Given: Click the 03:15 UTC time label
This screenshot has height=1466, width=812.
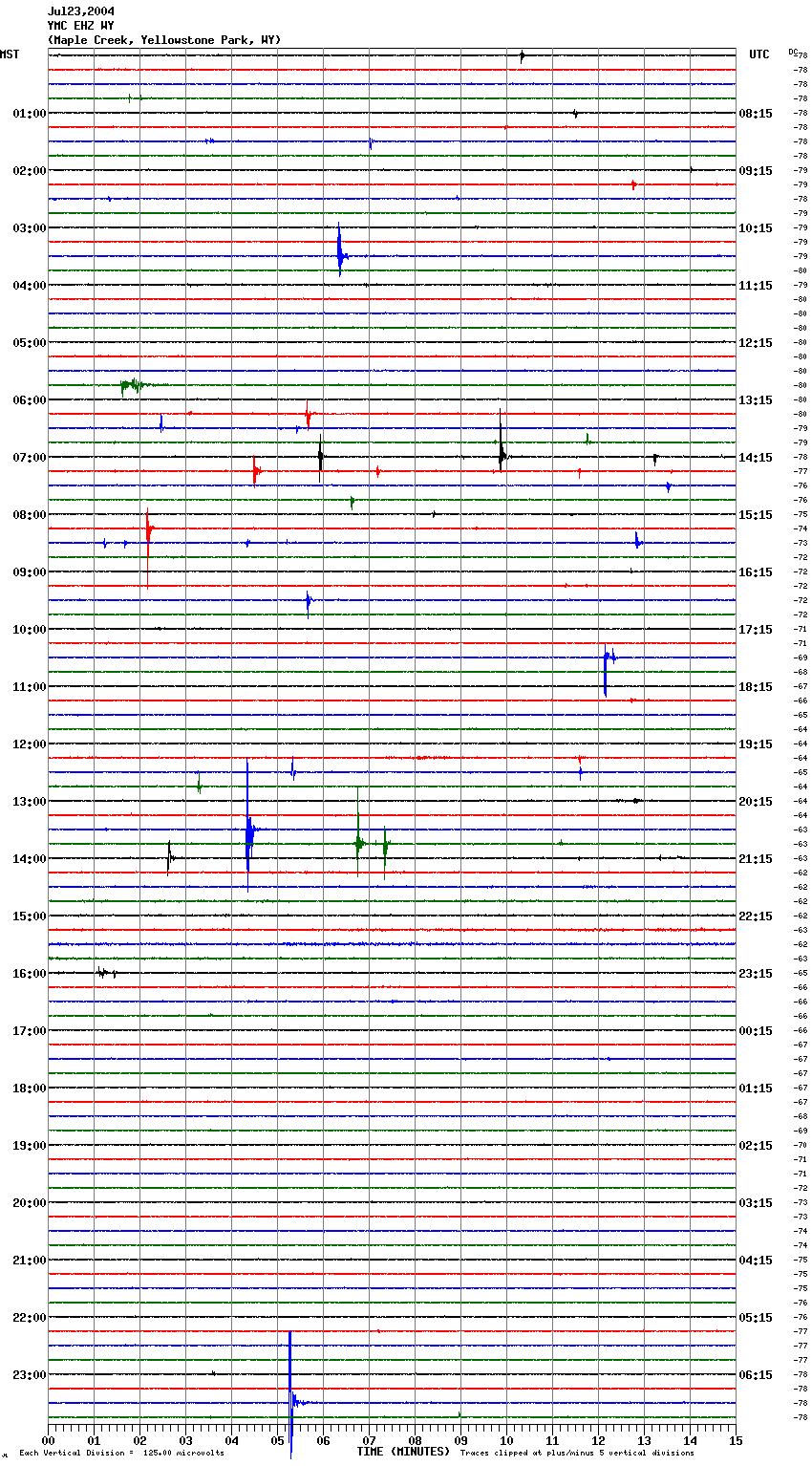Looking at the screenshot, I should pyautogui.click(x=756, y=1203).
